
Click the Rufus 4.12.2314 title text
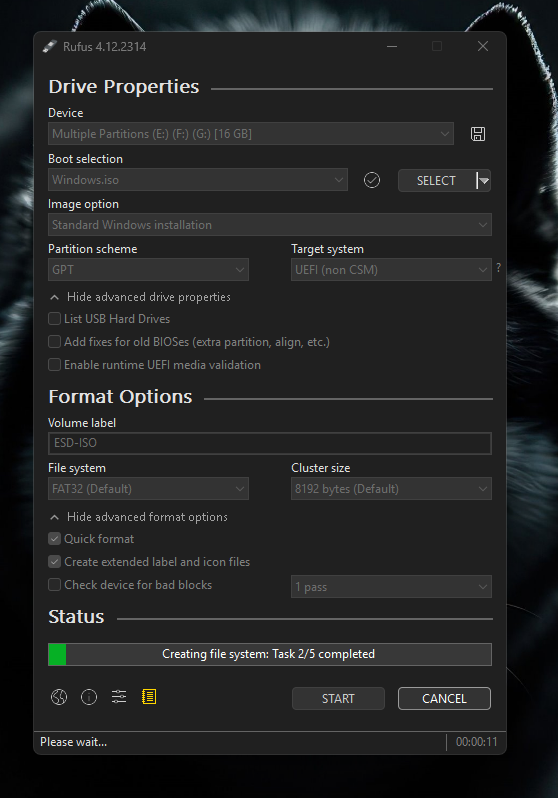104,47
